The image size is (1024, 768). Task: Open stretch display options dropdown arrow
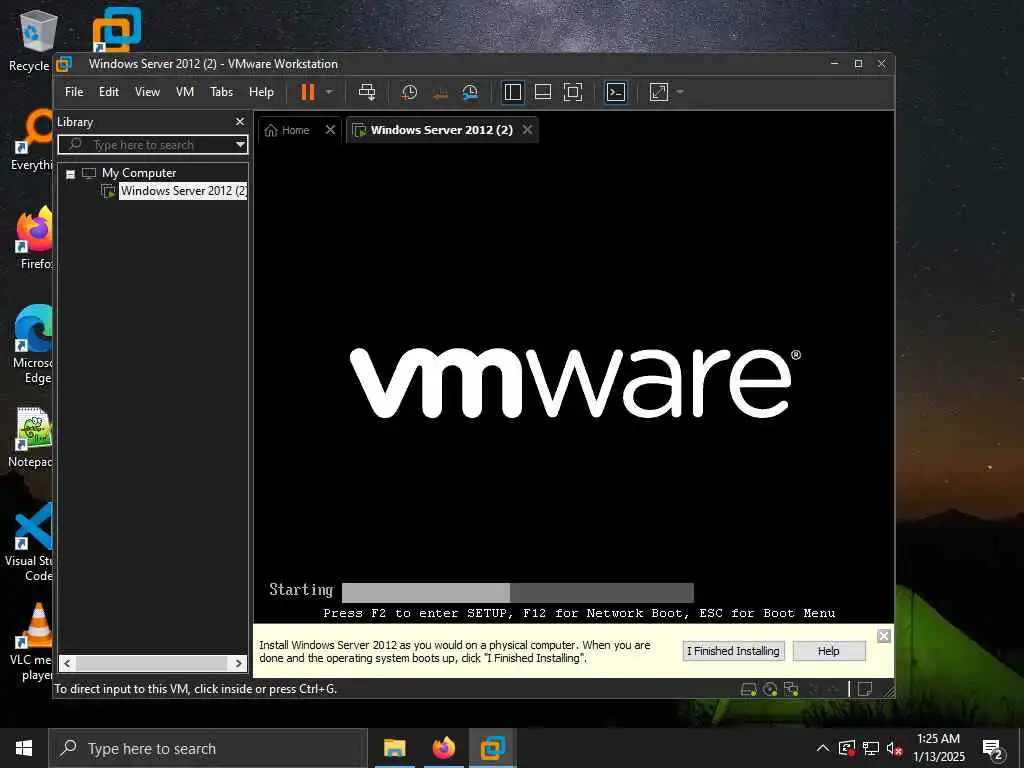pos(680,92)
